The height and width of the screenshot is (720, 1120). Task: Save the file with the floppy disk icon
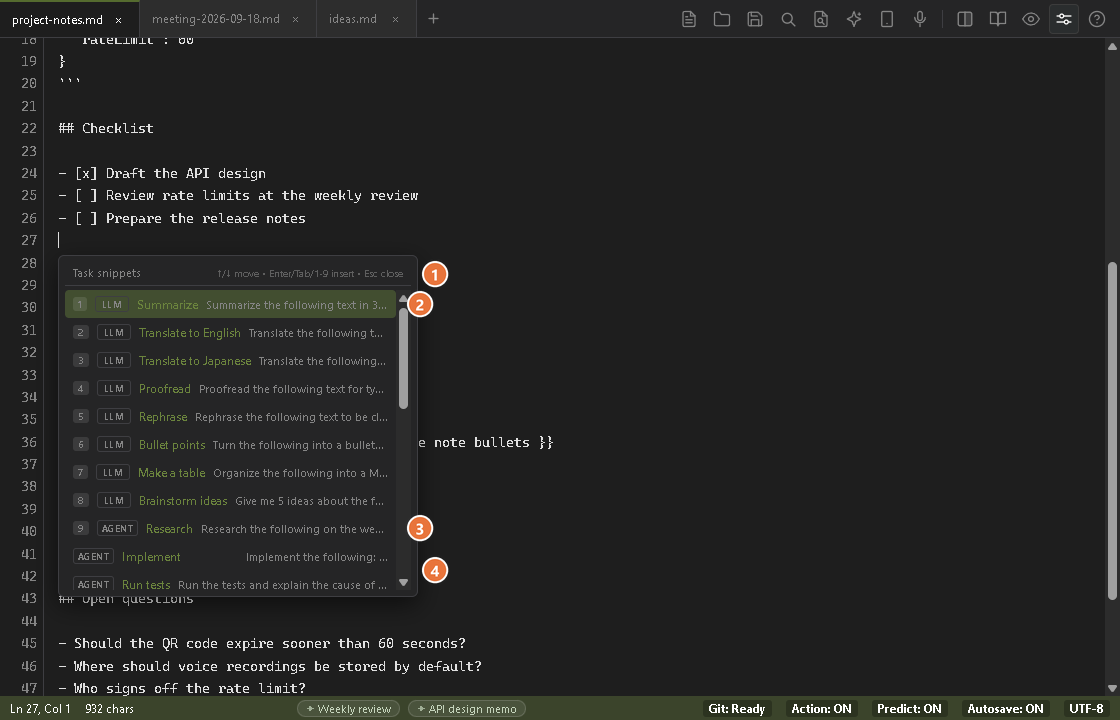755,19
